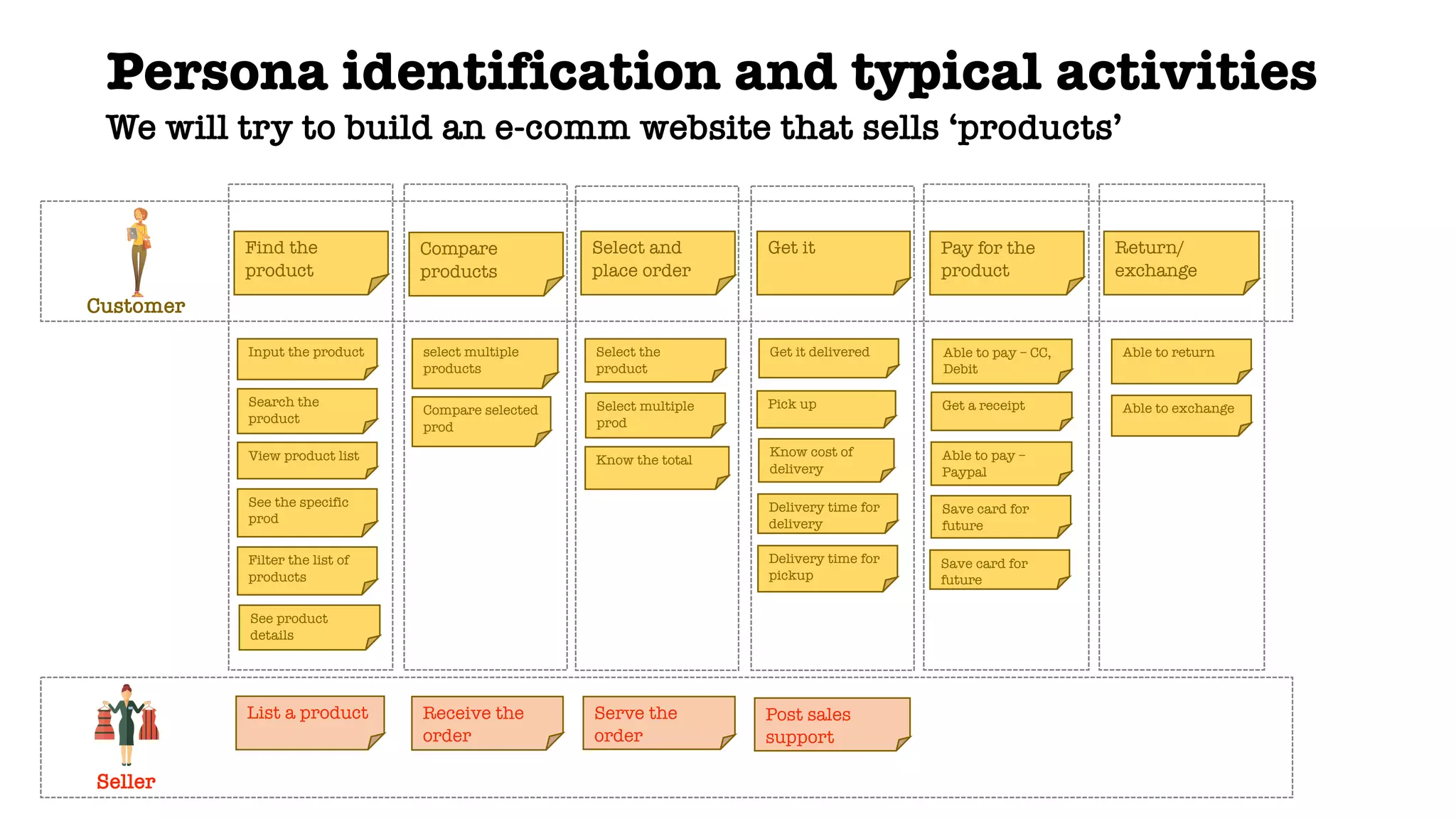Select the 'Pay for the product' note

pyautogui.click(x=1006, y=262)
